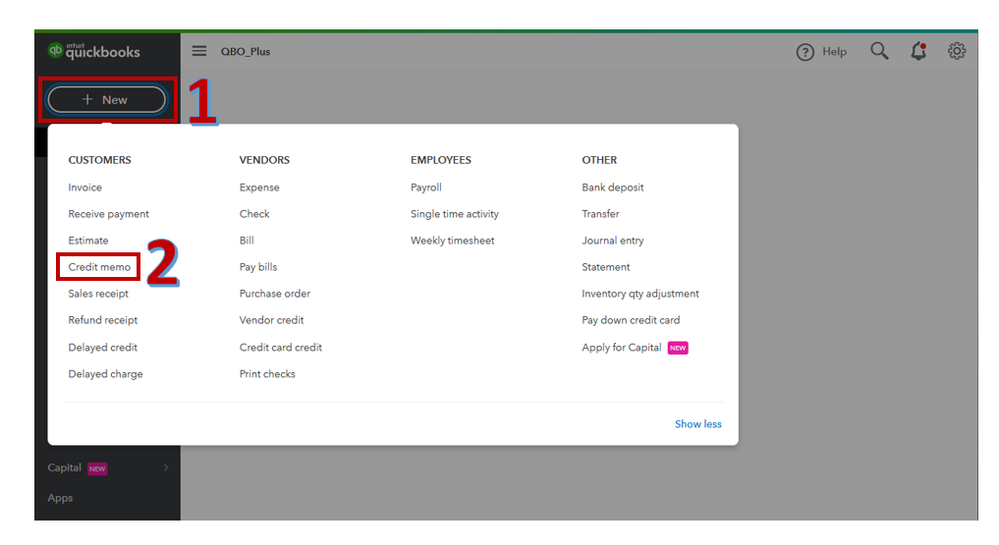The height and width of the screenshot is (545, 999).
Task: Select Single time activity
Action: (x=454, y=214)
